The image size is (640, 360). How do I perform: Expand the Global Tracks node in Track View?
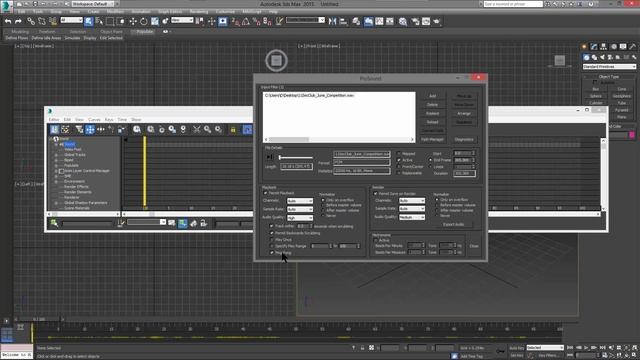tap(56, 155)
